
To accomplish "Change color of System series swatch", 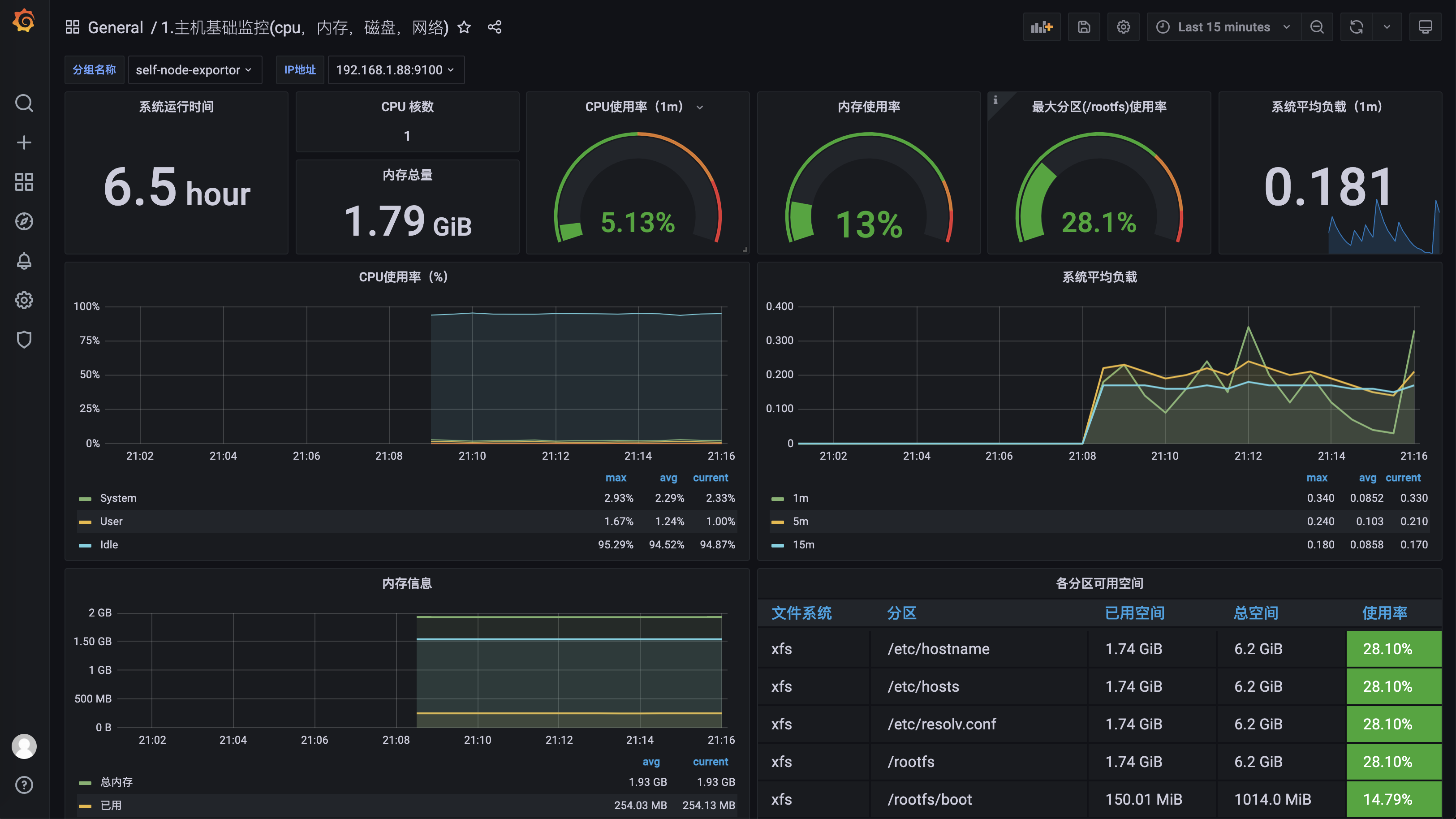I will point(86,499).
